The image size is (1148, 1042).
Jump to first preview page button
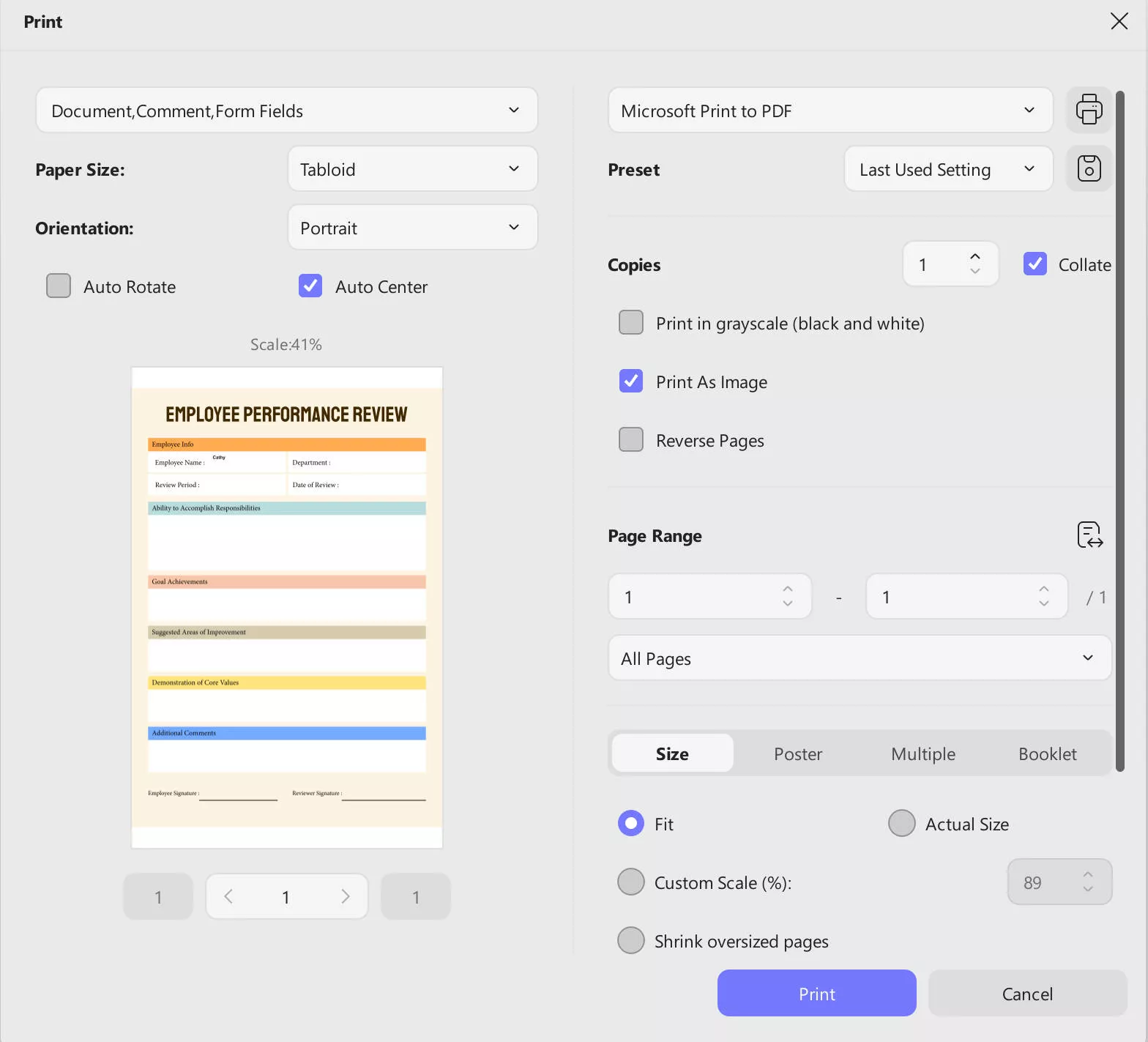point(158,896)
